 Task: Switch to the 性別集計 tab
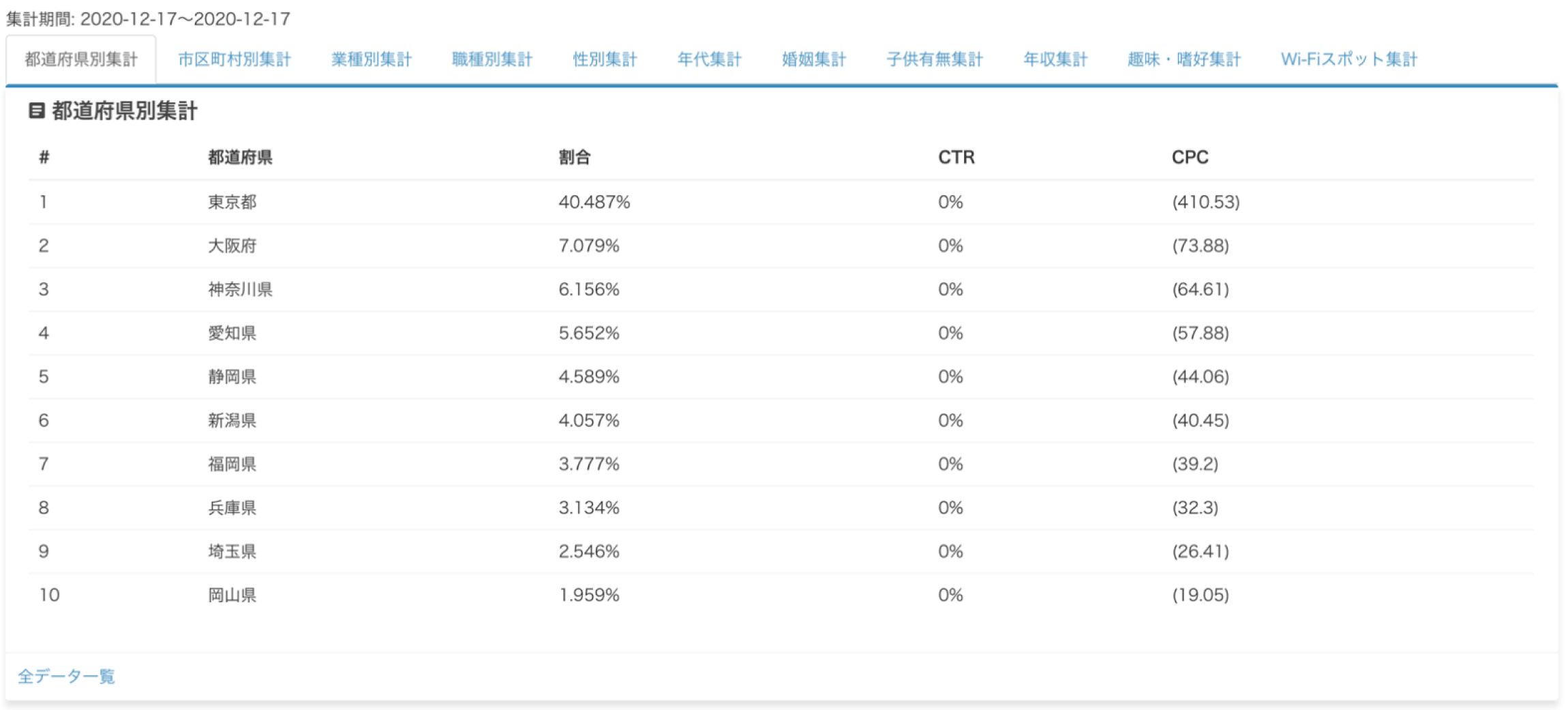(605, 59)
